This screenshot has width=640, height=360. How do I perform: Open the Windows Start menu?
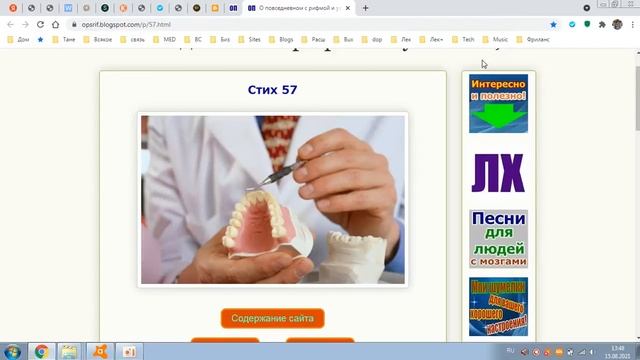click(12, 351)
